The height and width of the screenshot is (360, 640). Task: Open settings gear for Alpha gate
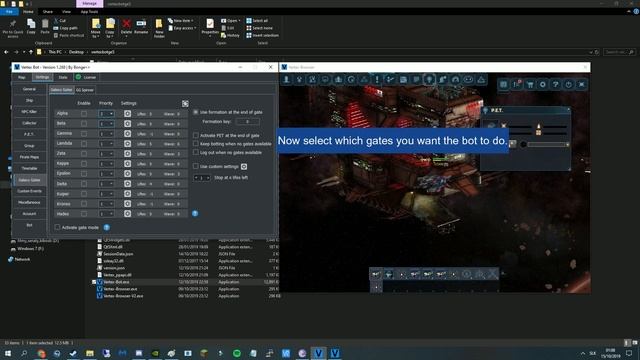point(127,113)
